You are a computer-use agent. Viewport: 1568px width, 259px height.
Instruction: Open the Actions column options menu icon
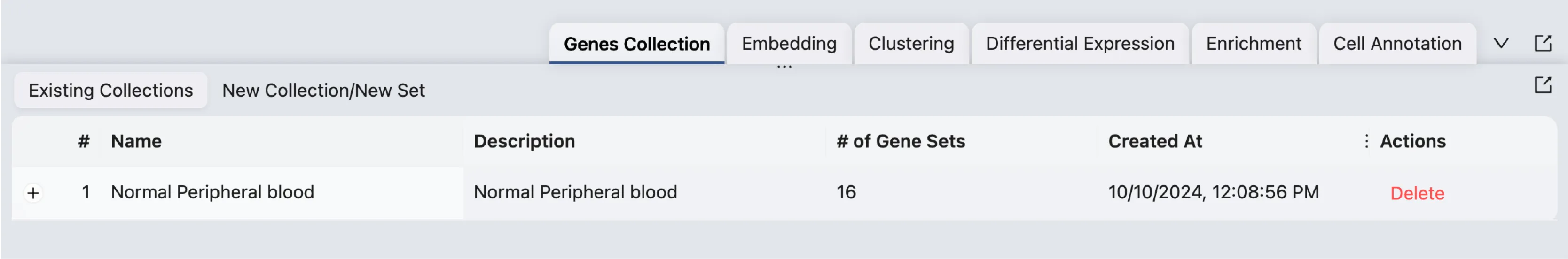[x=1366, y=141]
